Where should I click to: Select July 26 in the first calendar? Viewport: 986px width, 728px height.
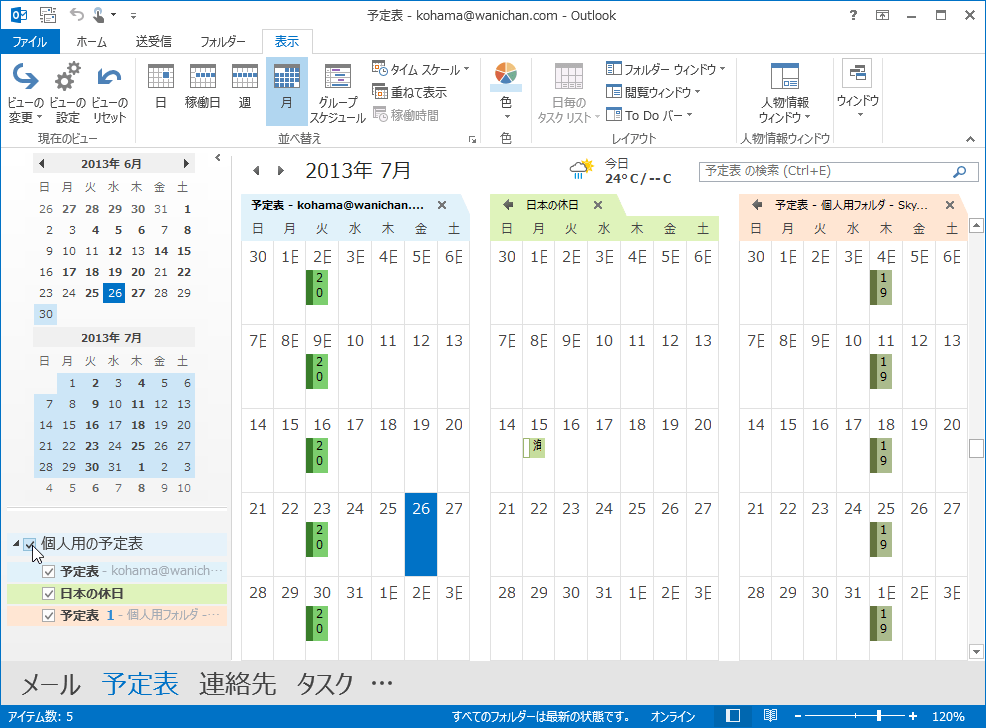(x=421, y=534)
